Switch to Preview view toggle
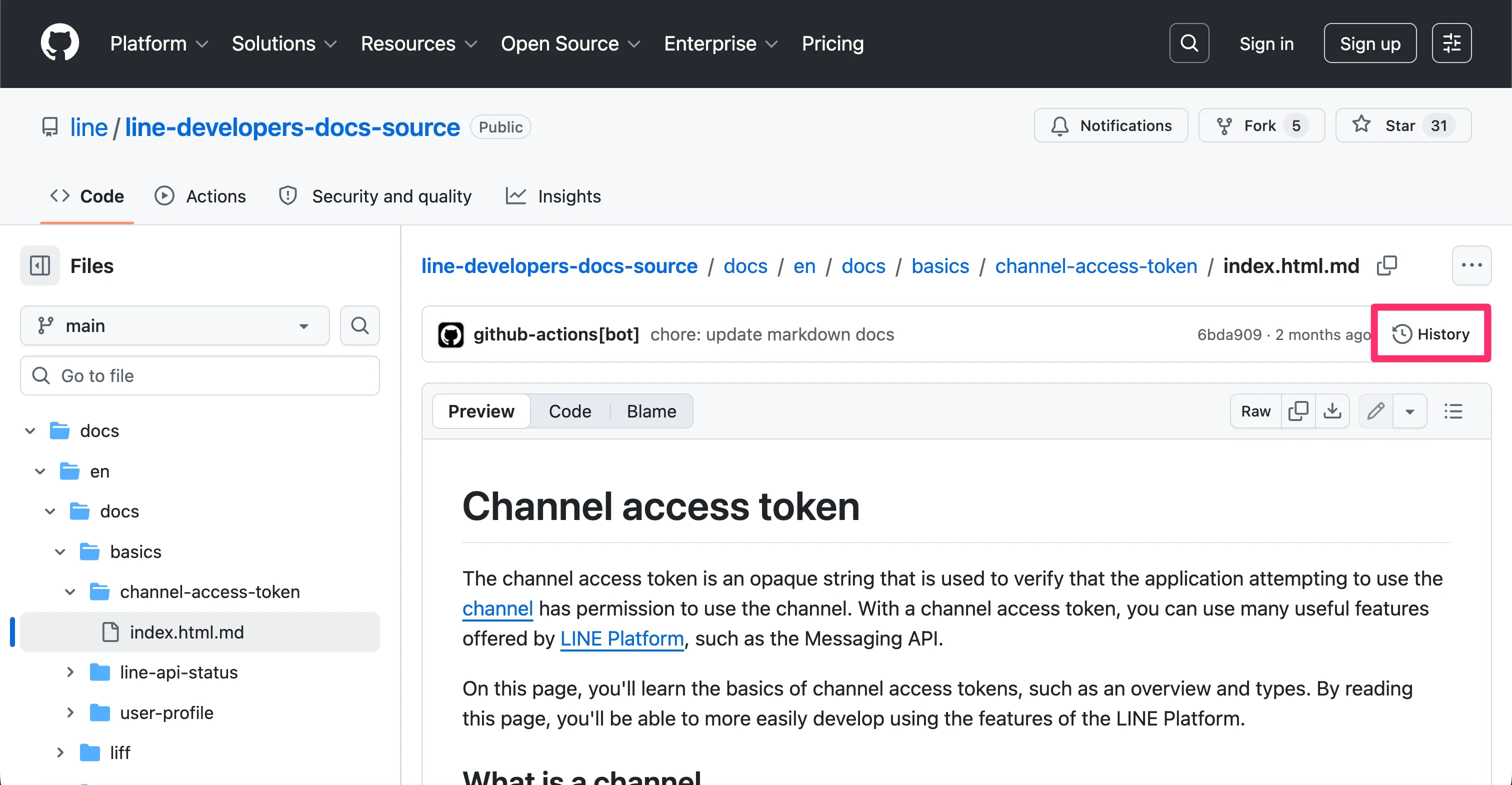This screenshot has width=1512, height=785. coord(480,411)
